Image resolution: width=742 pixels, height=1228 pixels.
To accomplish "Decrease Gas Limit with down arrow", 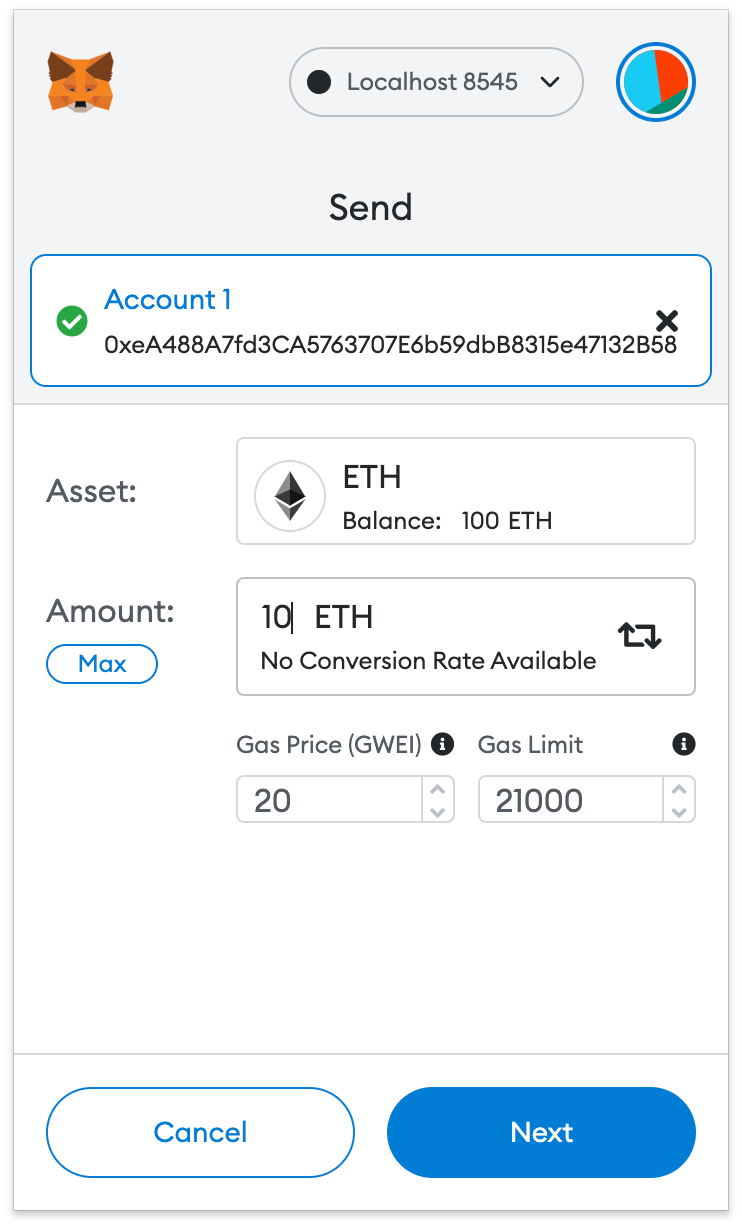I will [679, 811].
